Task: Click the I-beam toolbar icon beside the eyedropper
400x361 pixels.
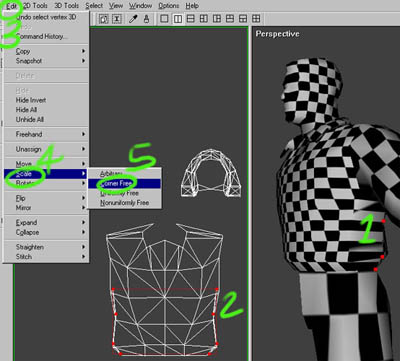Action: (x=117, y=19)
